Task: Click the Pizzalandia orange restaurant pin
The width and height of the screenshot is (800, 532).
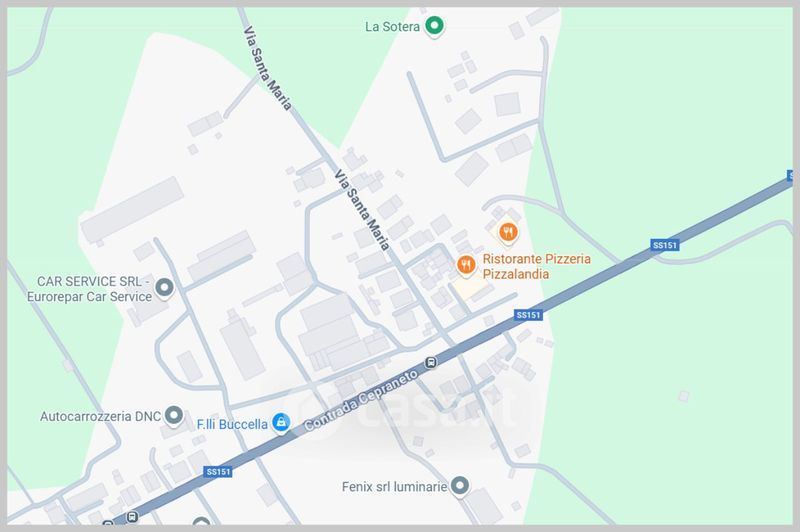Action: click(x=466, y=266)
